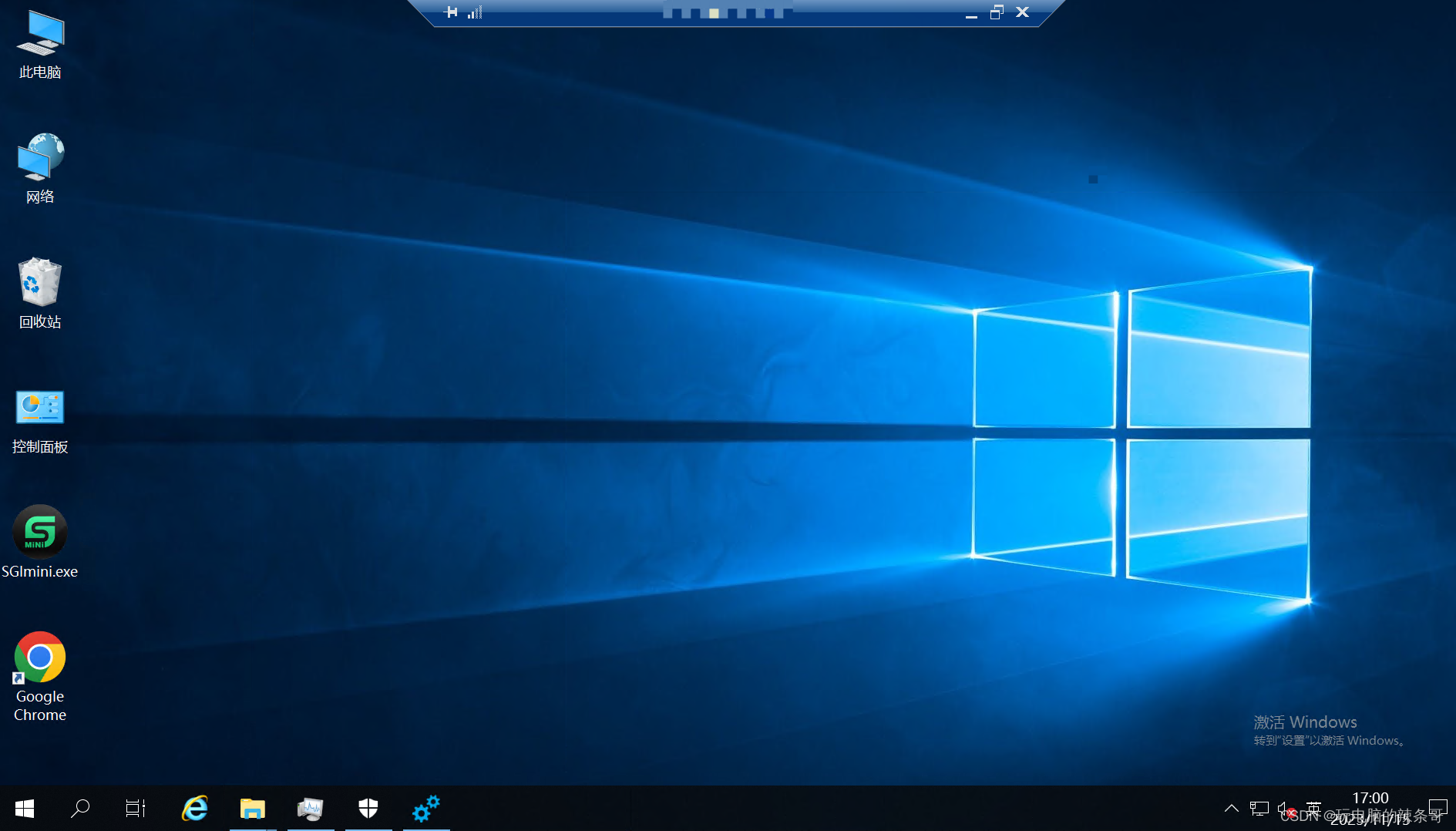Pin the remote connection bar
Viewport: 1456px width, 831px height.
click(x=452, y=12)
